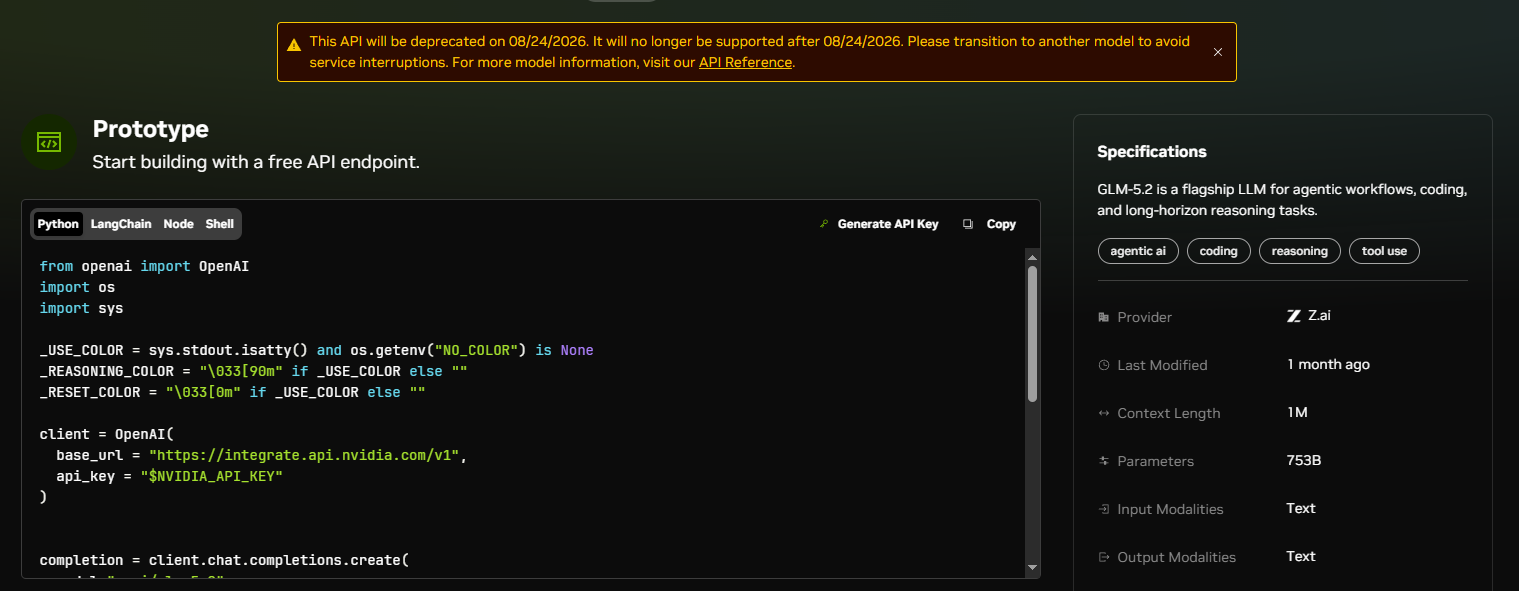This screenshot has height=591, width=1519.
Task: Click the Input Modalities icon
Action: pyautogui.click(x=1104, y=509)
